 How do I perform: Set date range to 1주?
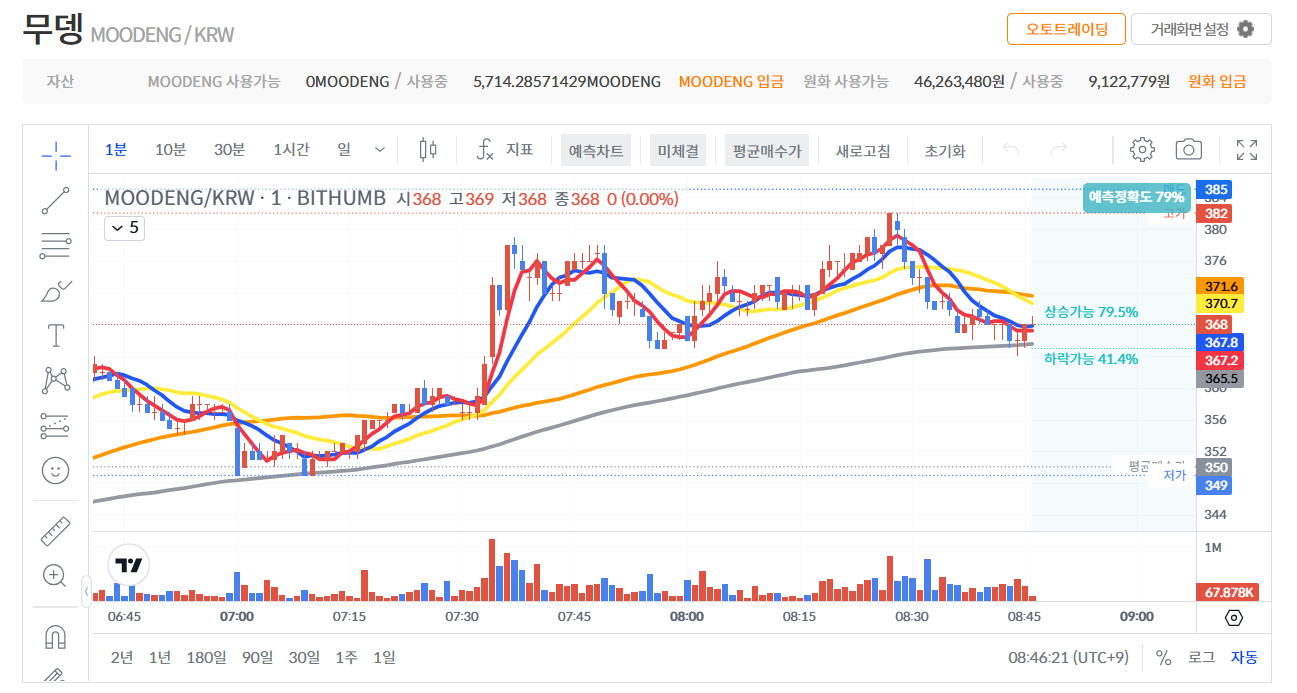(x=346, y=657)
